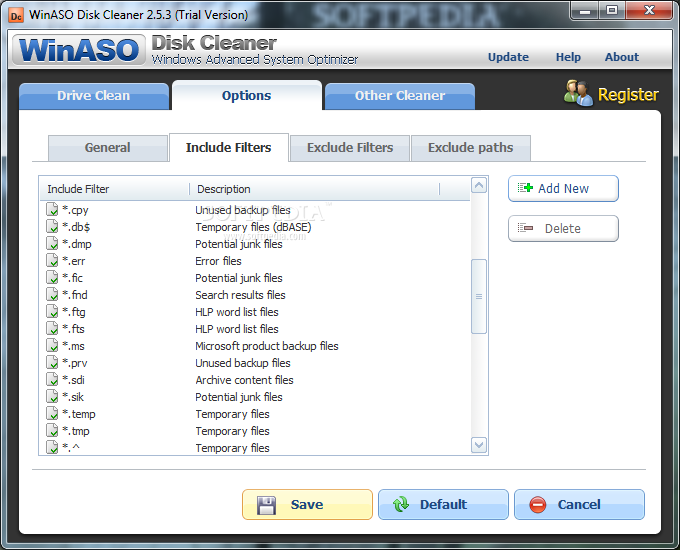
Task: Click the Register users icon
Action: click(578, 93)
